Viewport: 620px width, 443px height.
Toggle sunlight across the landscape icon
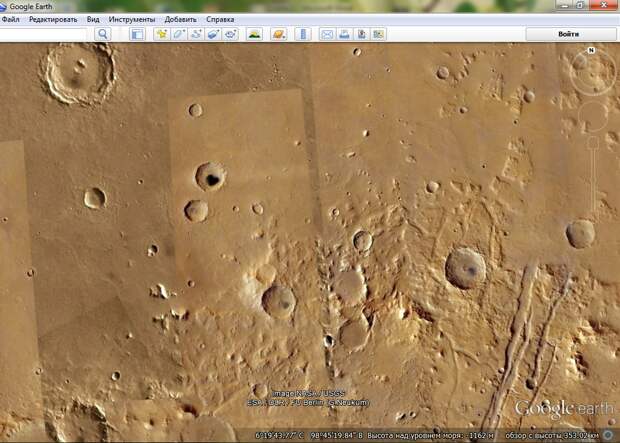pos(255,34)
